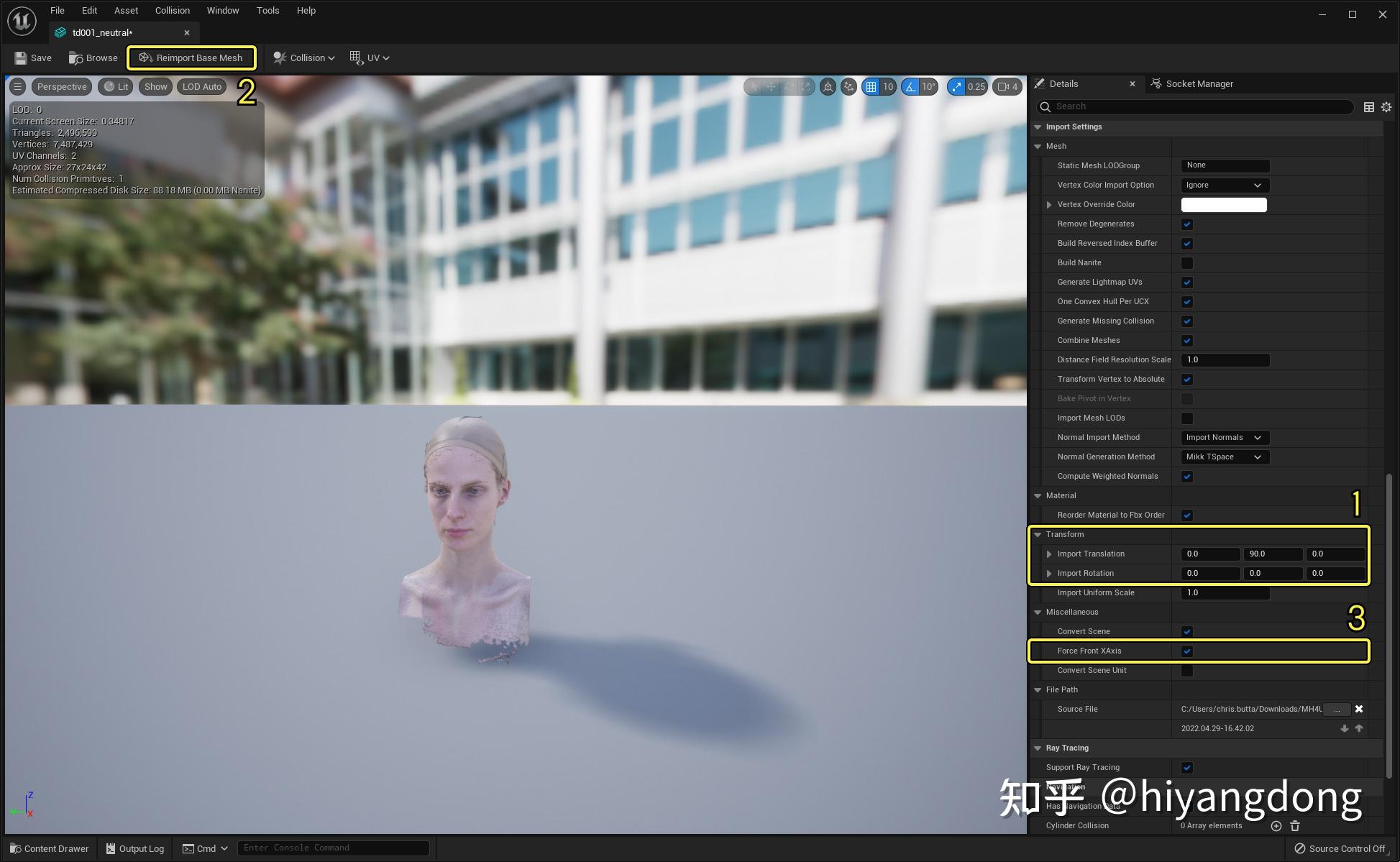
Task: Toggle rotation angle snapping icon
Action: (x=911, y=87)
